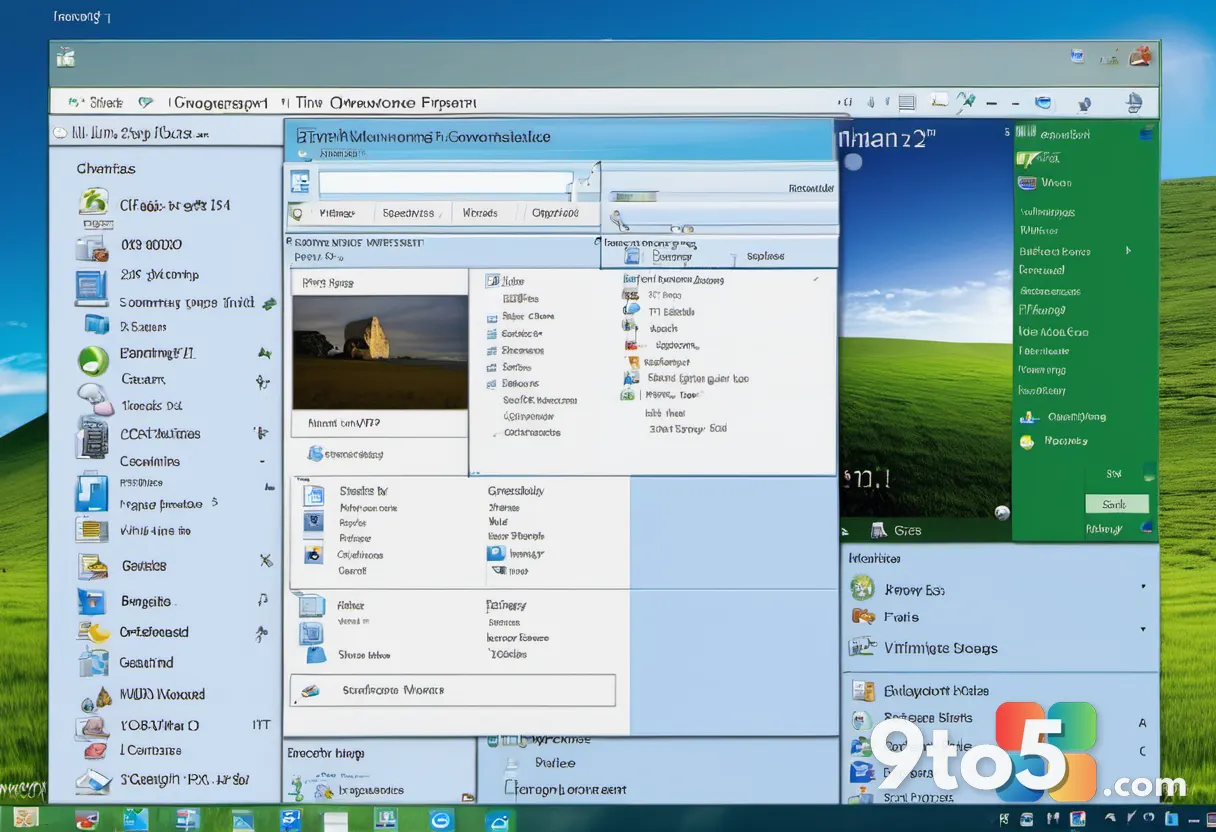Switch to the "Ogarice" tab
Viewport: 1216px width, 832px height.
(x=555, y=213)
